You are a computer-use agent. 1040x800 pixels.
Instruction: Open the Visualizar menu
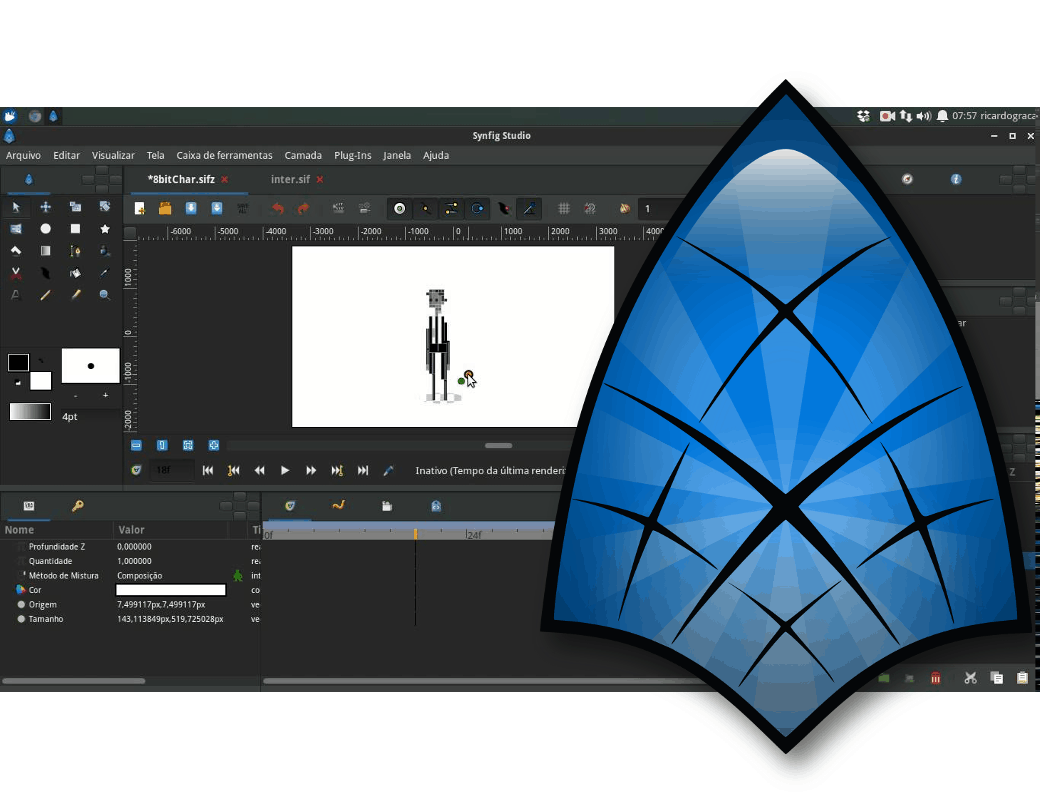(113, 155)
